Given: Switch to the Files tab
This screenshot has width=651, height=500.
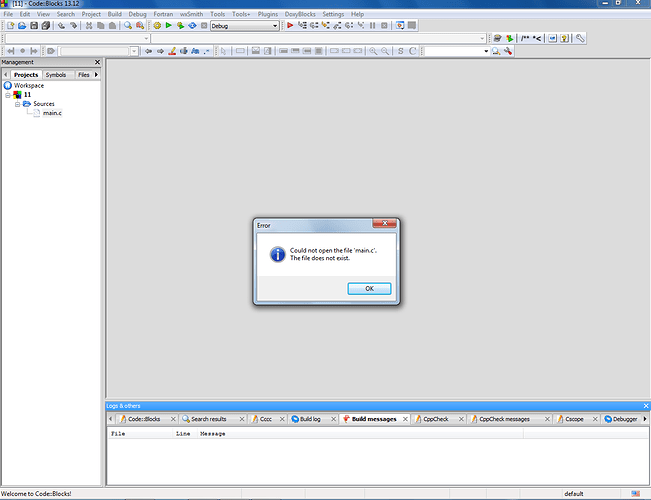Looking at the screenshot, I should (84, 75).
